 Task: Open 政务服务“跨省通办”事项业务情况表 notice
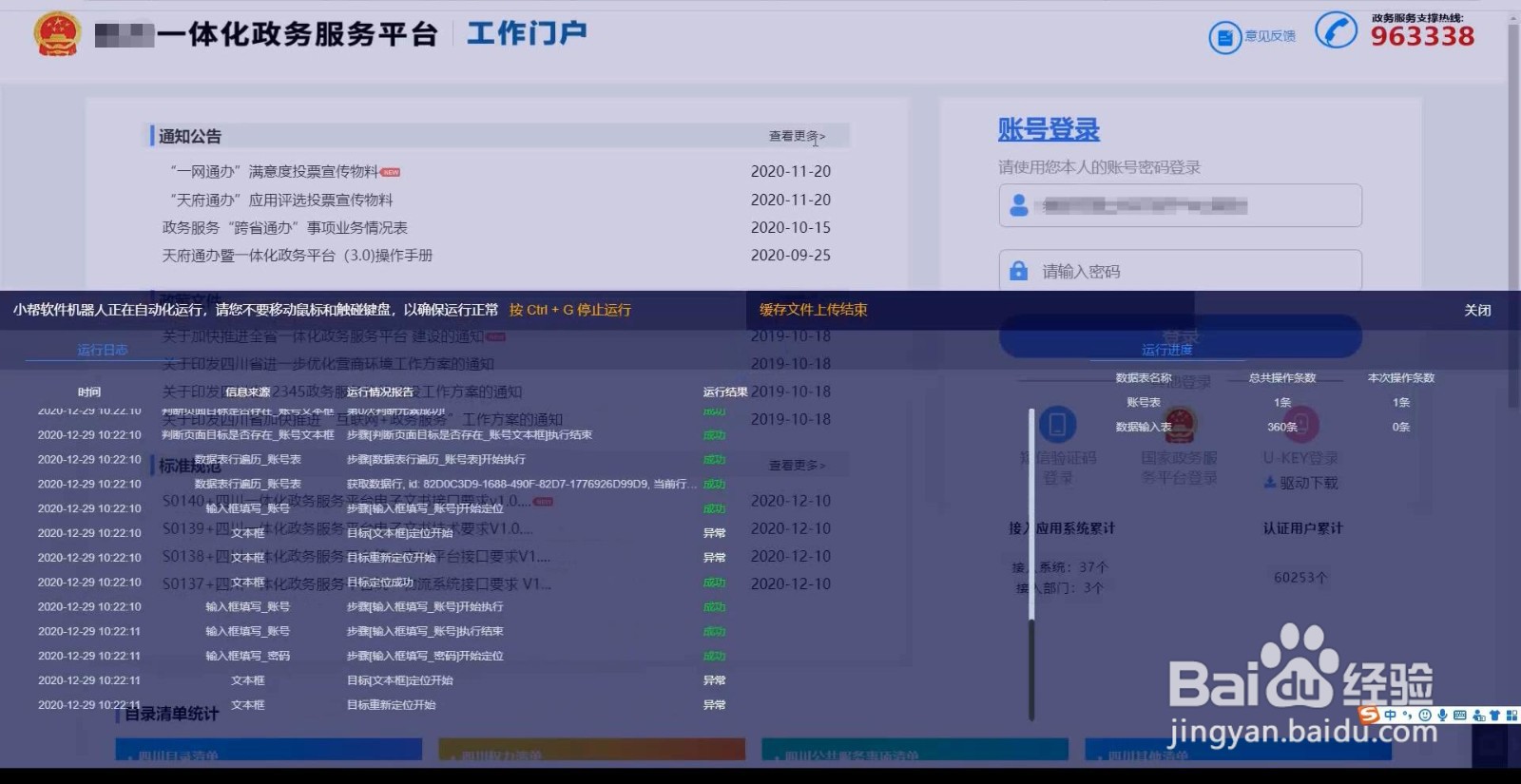pyautogui.click(x=284, y=228)
